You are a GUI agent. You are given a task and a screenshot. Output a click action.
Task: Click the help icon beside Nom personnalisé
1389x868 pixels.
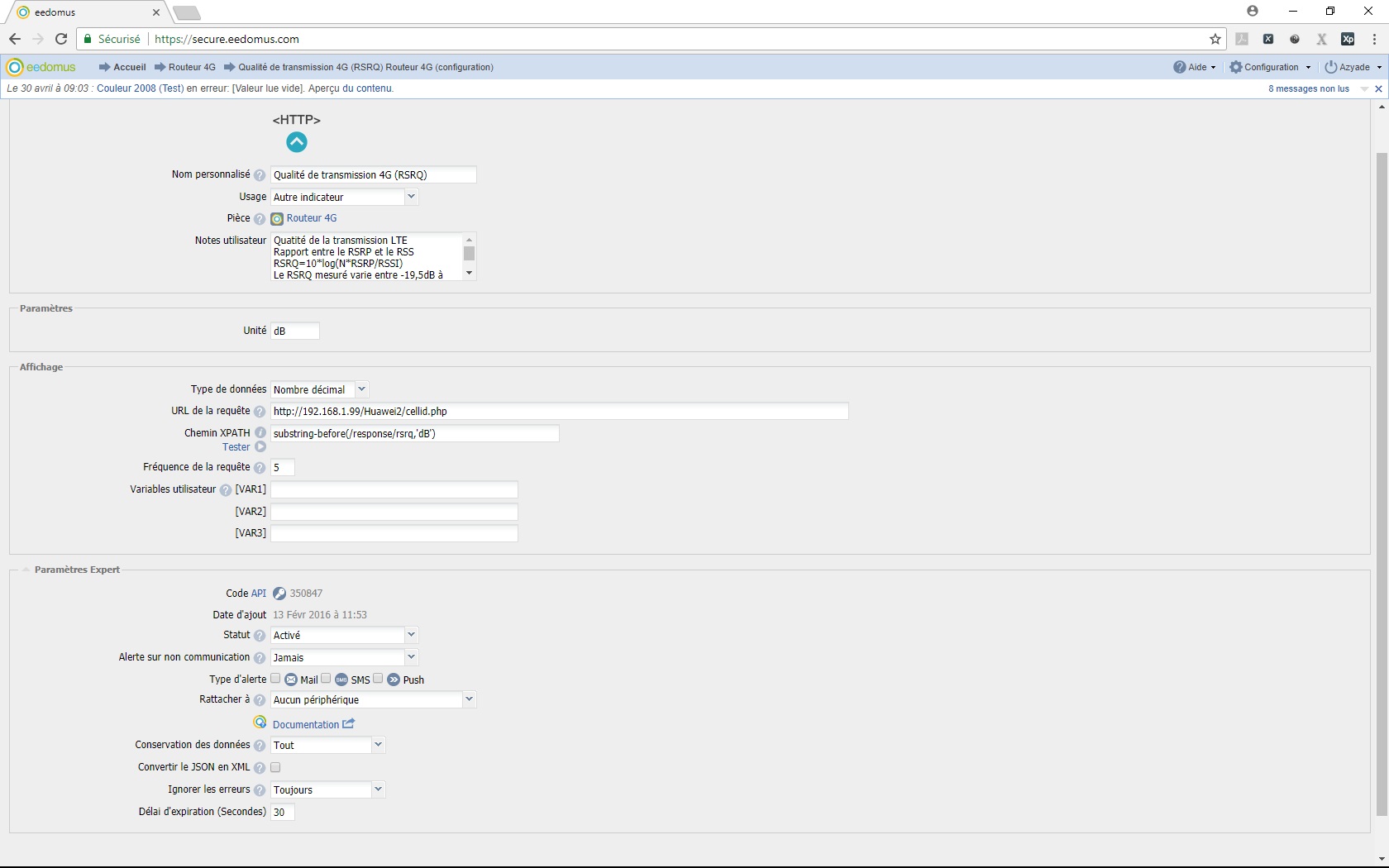click(260, 175)
